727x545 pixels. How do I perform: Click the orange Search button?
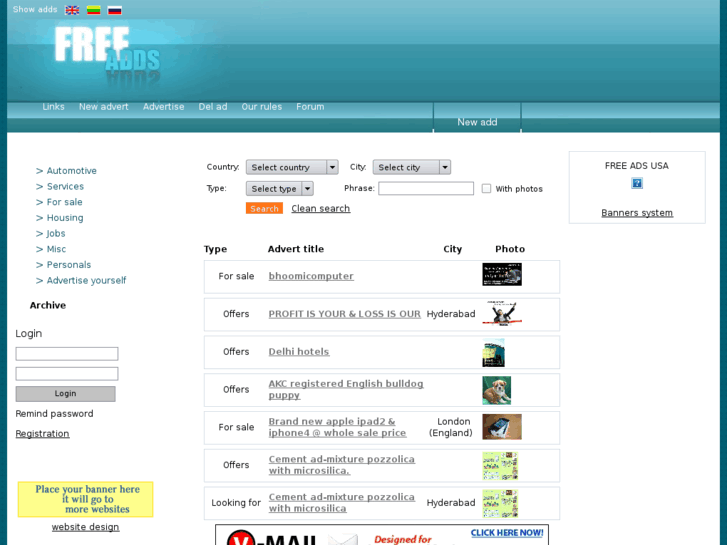pos(264,208)
